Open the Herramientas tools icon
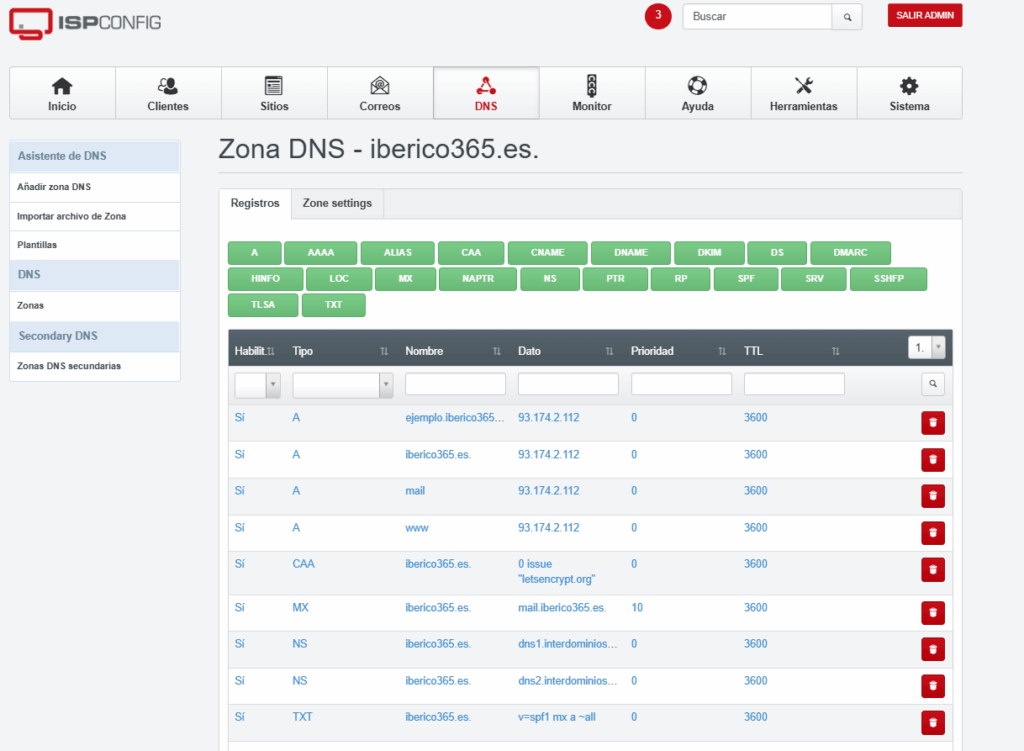1024x751 pixels. (x=803, y=86)
